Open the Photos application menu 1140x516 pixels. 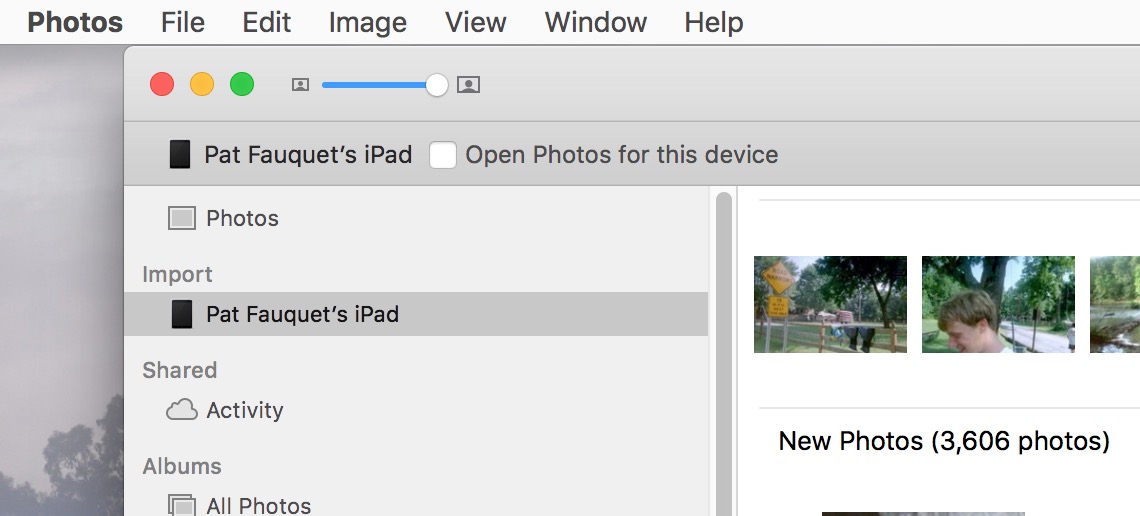75,22
